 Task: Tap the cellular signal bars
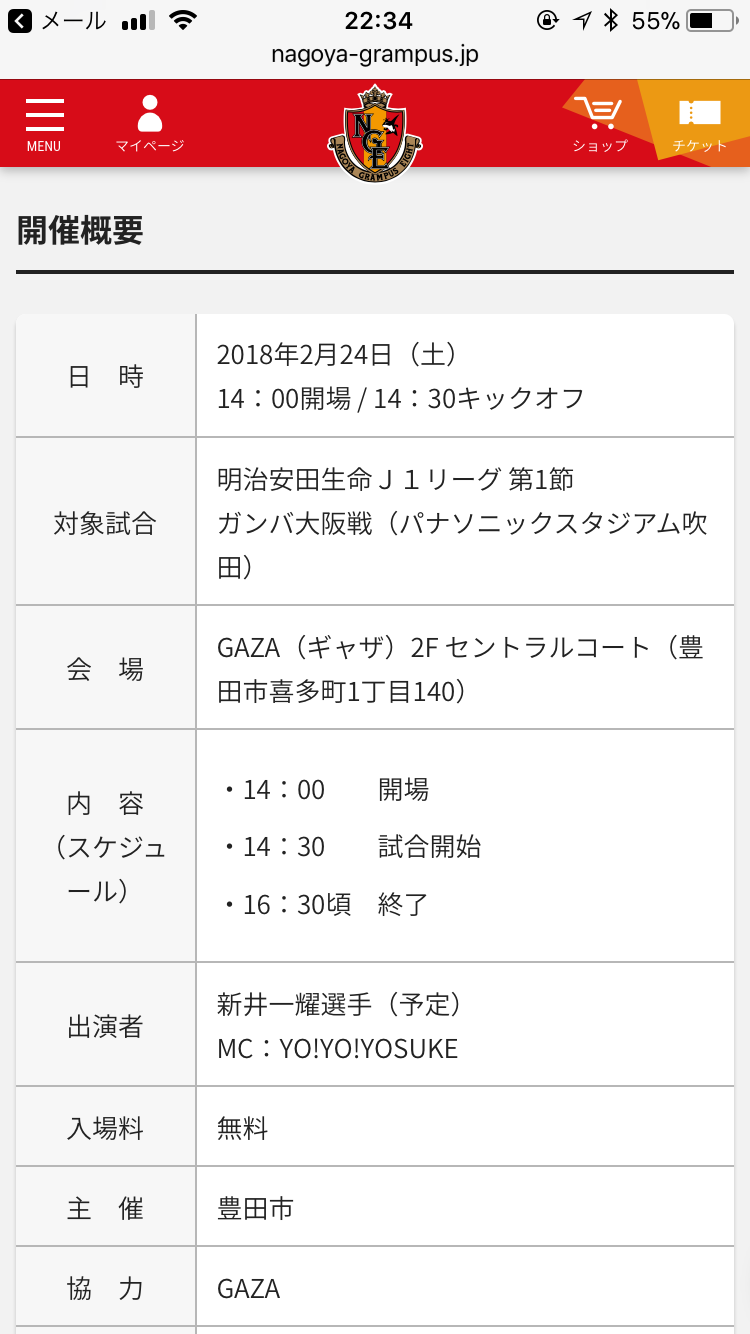coord(138,20)
